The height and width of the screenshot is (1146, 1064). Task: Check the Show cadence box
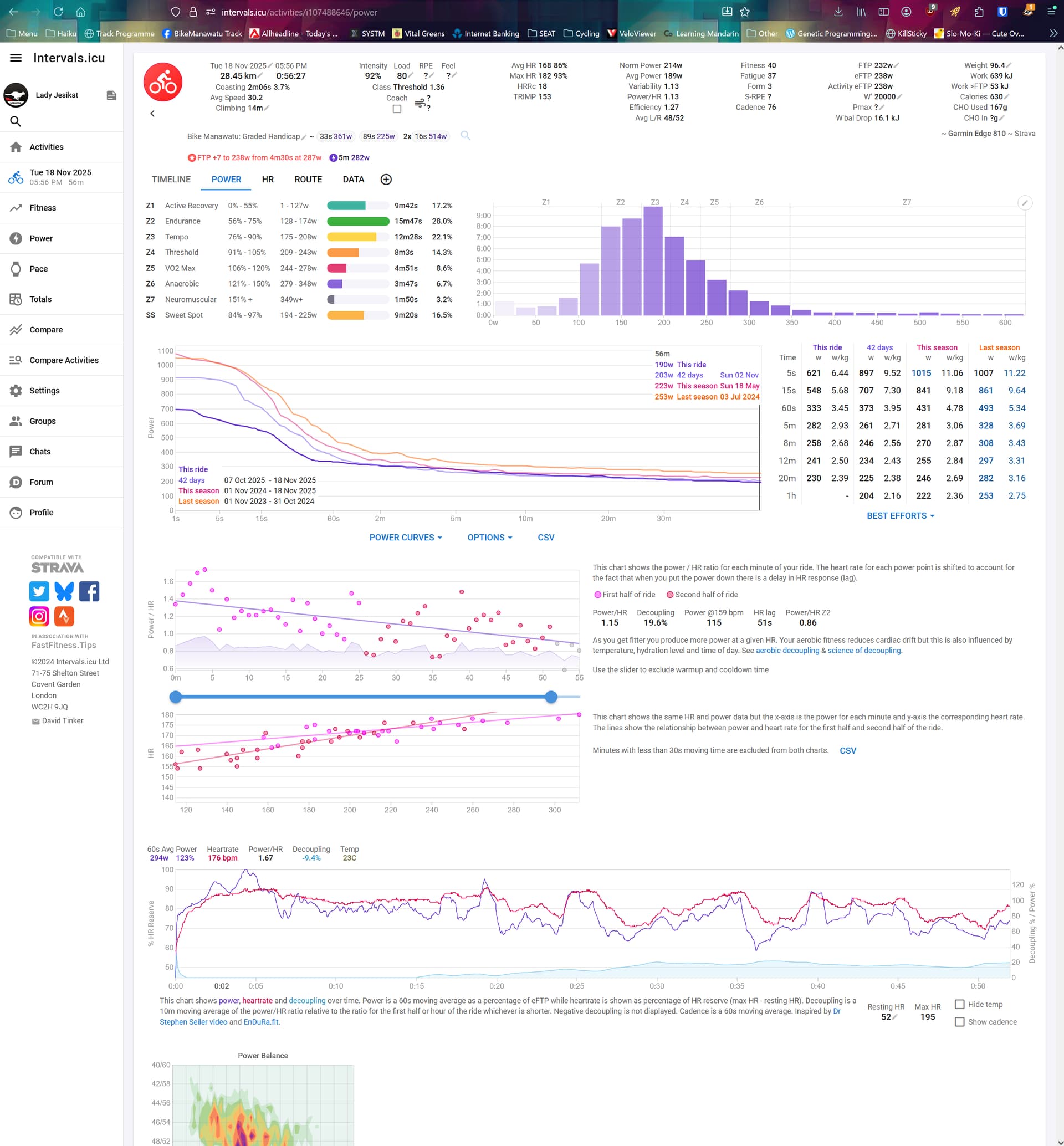tap(960, 1022)
